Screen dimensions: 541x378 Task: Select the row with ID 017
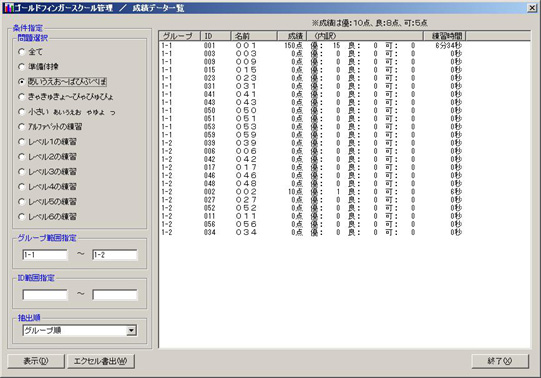(x=312, y=167)
